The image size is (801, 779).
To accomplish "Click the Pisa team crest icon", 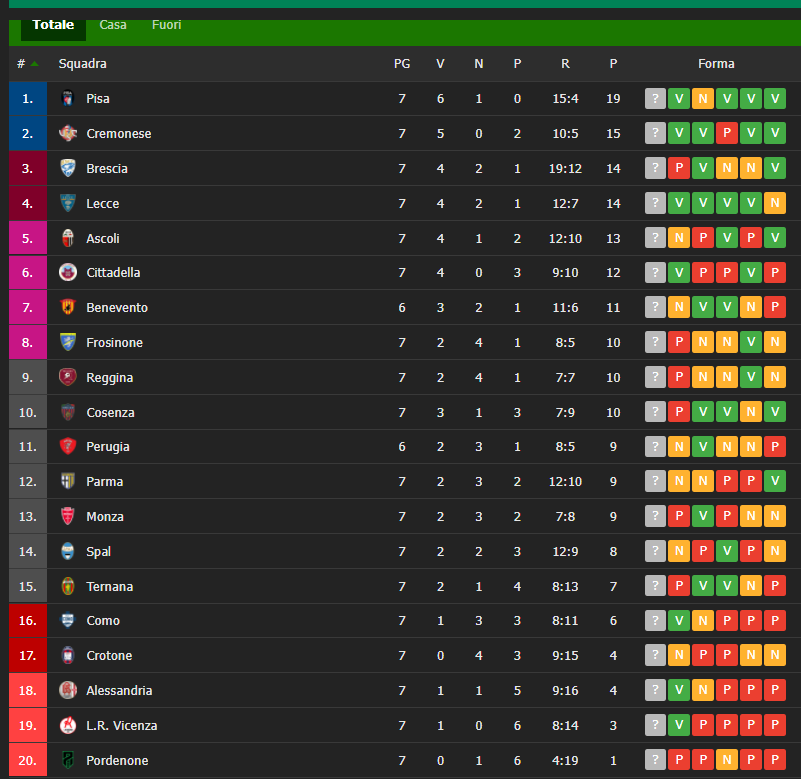I will pyautogui.click(x=67, y=98).
